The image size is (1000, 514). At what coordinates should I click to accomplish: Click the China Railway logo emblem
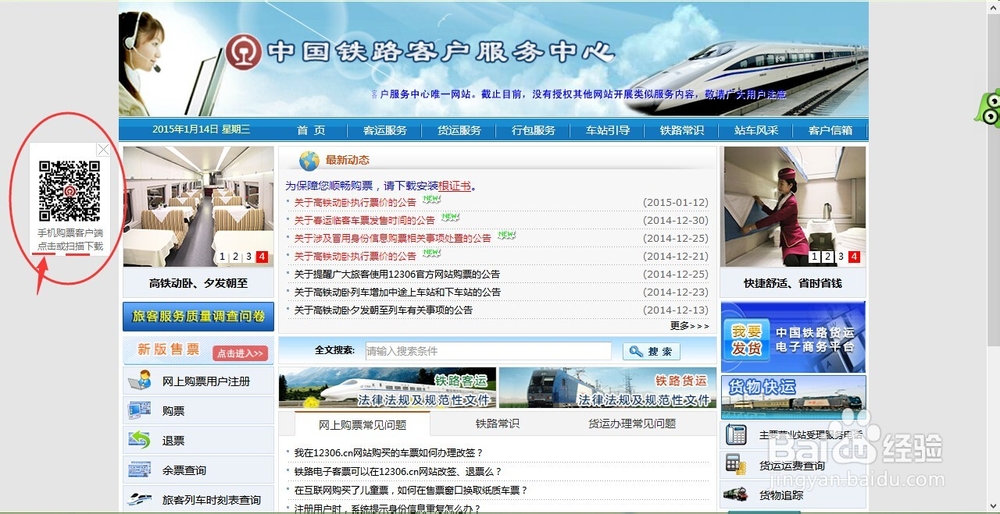(244, 52)
